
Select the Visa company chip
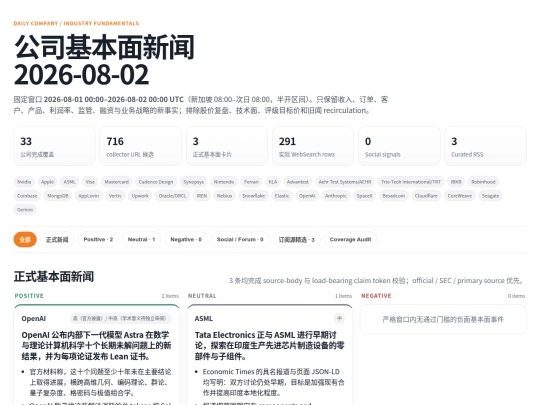tap(90, 182)
